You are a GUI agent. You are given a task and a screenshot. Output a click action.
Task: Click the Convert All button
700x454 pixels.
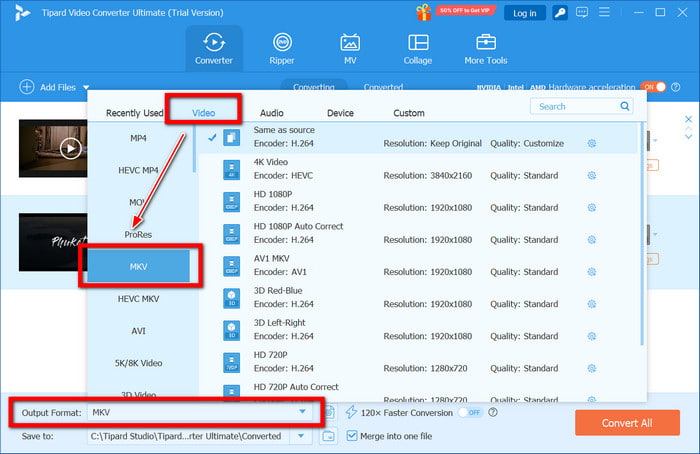(x=627, y=422)
